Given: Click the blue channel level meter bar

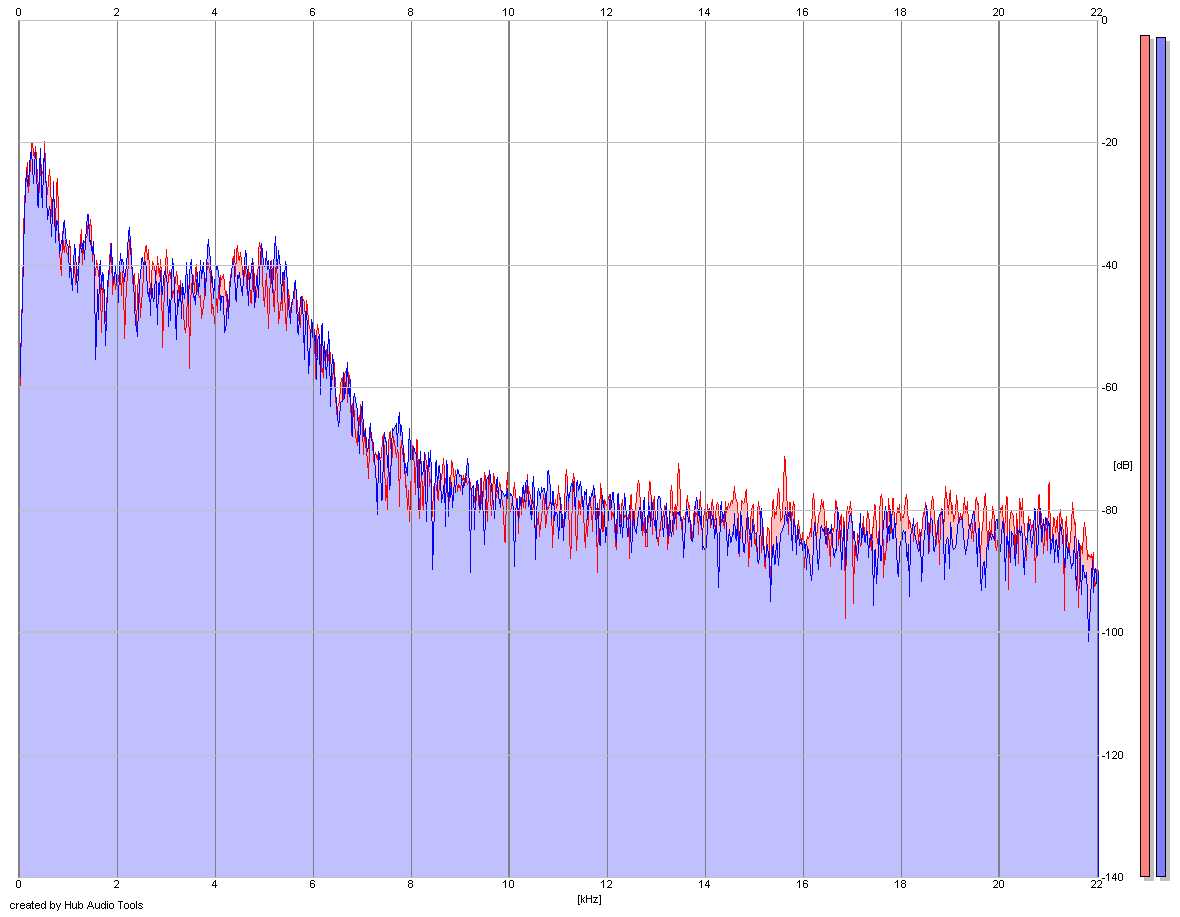Looking at the screenshot, I should click(x=1160, y=457).
